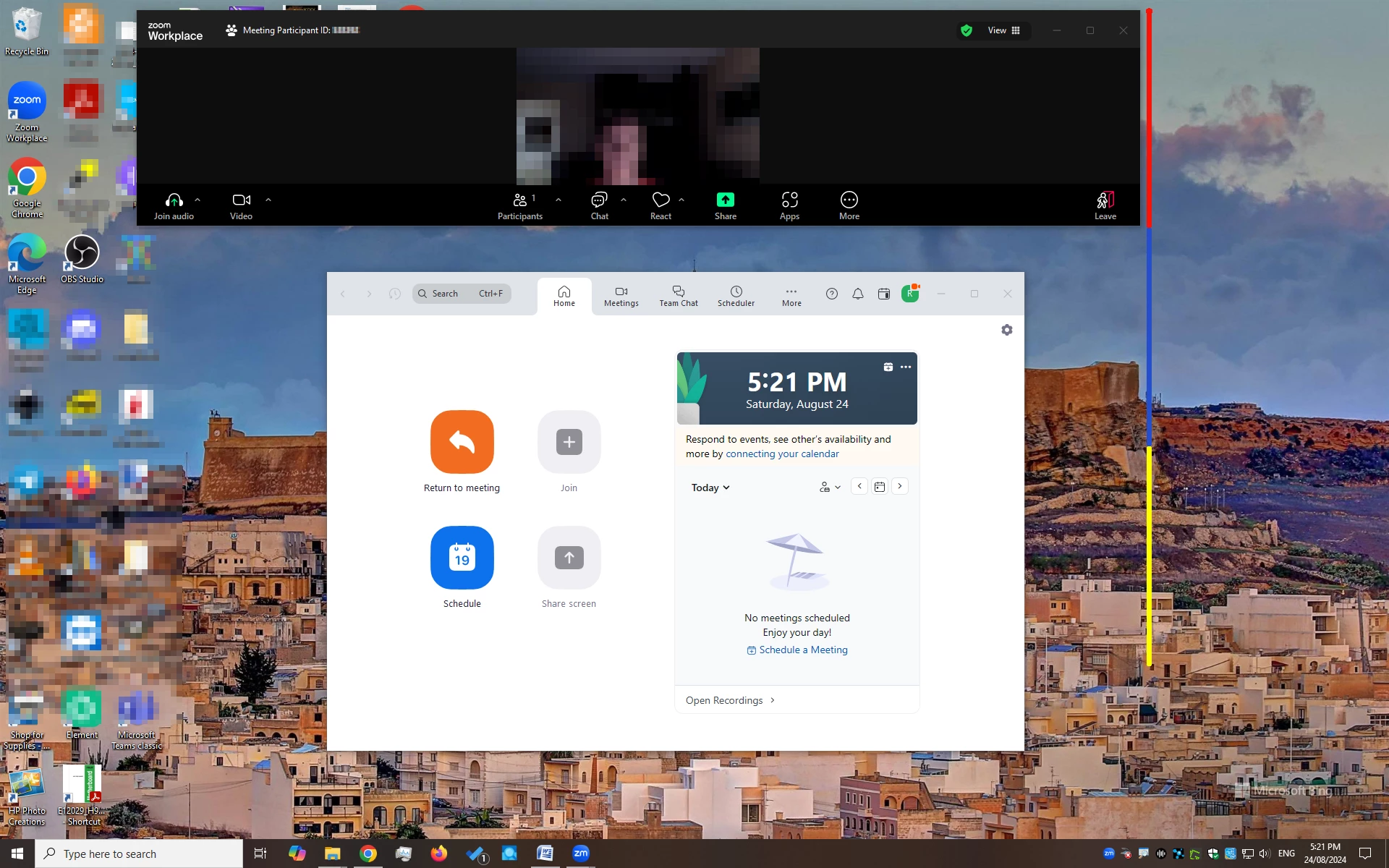Screen dimensions: 1389x868
Task: Click the React heart icon
Action: (x=660, y=200)
